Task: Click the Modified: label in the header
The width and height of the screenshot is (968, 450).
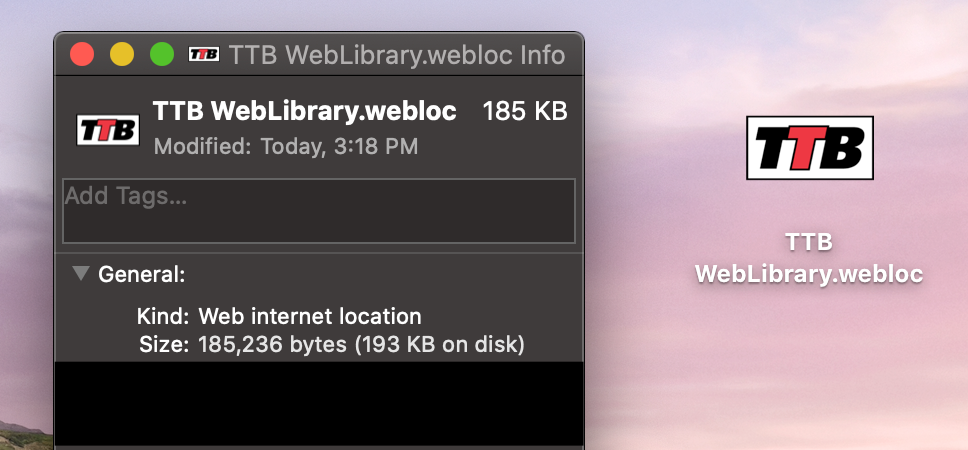Action: tap(203, 147)
